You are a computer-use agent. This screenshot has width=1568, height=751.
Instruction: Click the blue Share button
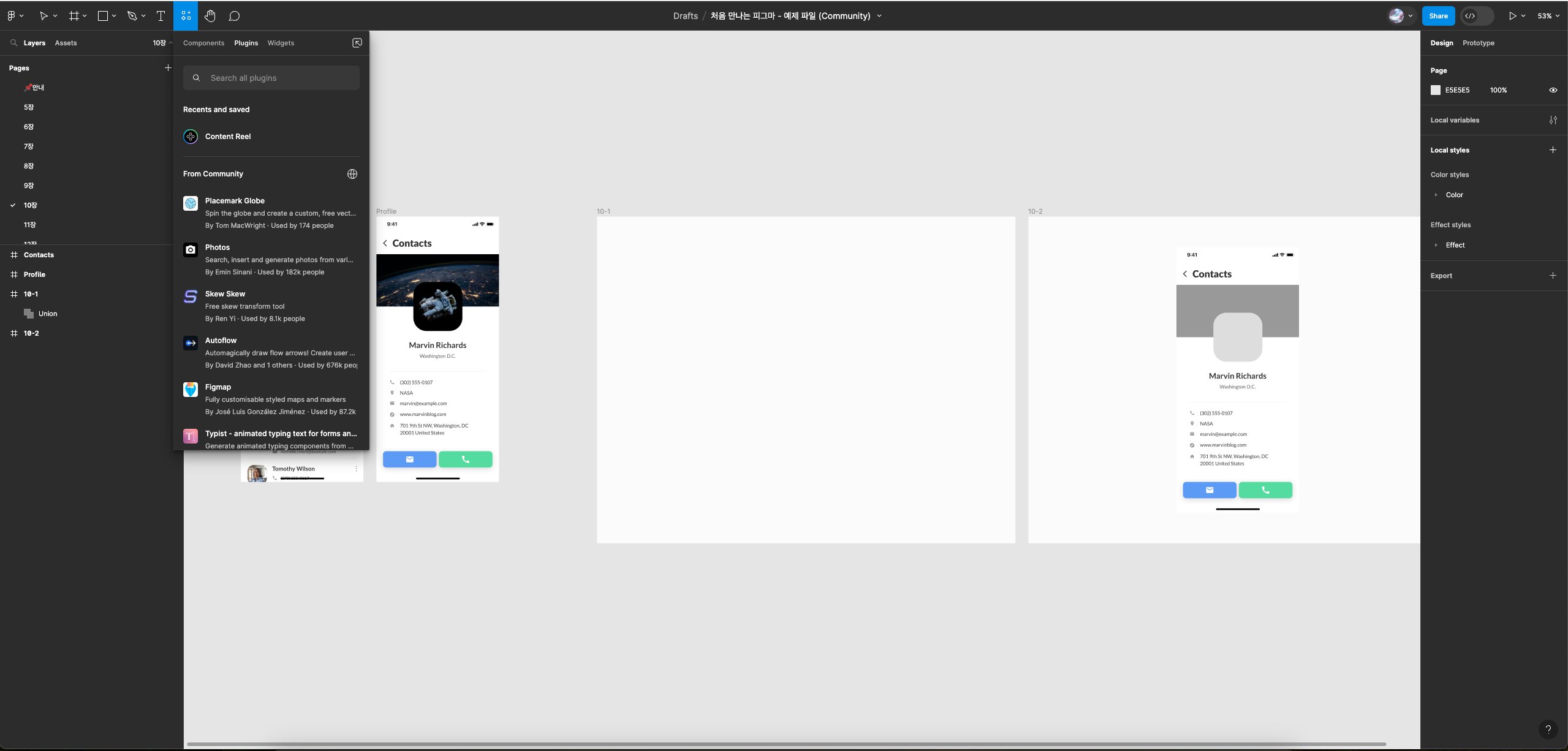[x=1437, y=16]
